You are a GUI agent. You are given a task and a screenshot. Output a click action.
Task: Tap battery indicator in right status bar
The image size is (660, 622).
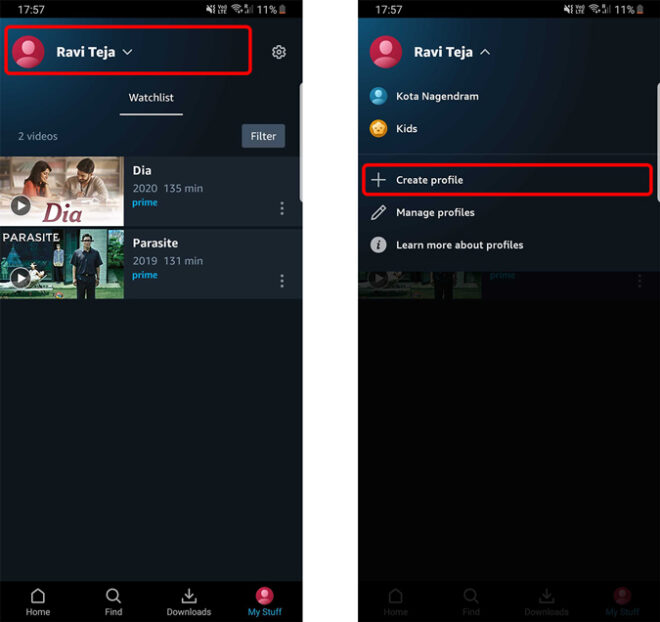pyautogui.click(x=640, y=9)
